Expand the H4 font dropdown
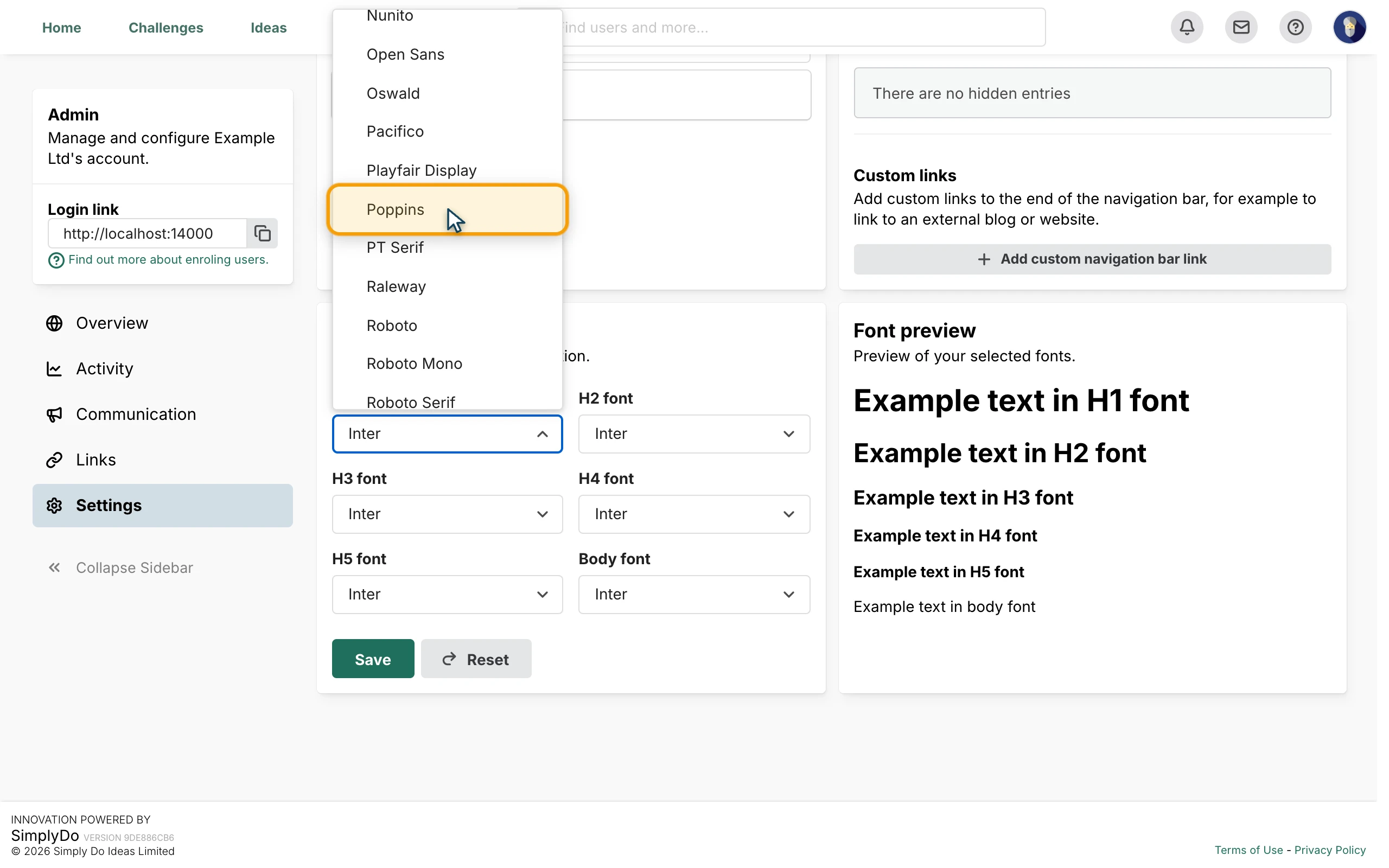Screen dimensions: 1389x868 (x=694, y=514)
